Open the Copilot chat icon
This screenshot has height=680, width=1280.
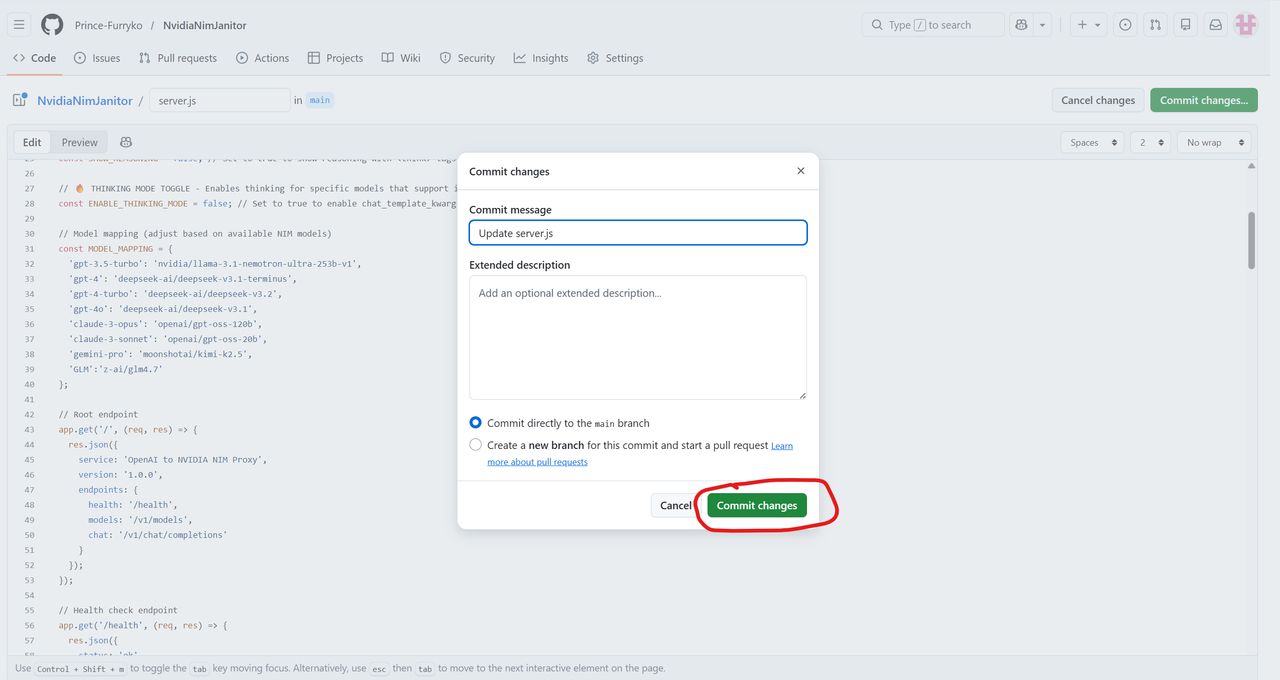click(1021, 25)
